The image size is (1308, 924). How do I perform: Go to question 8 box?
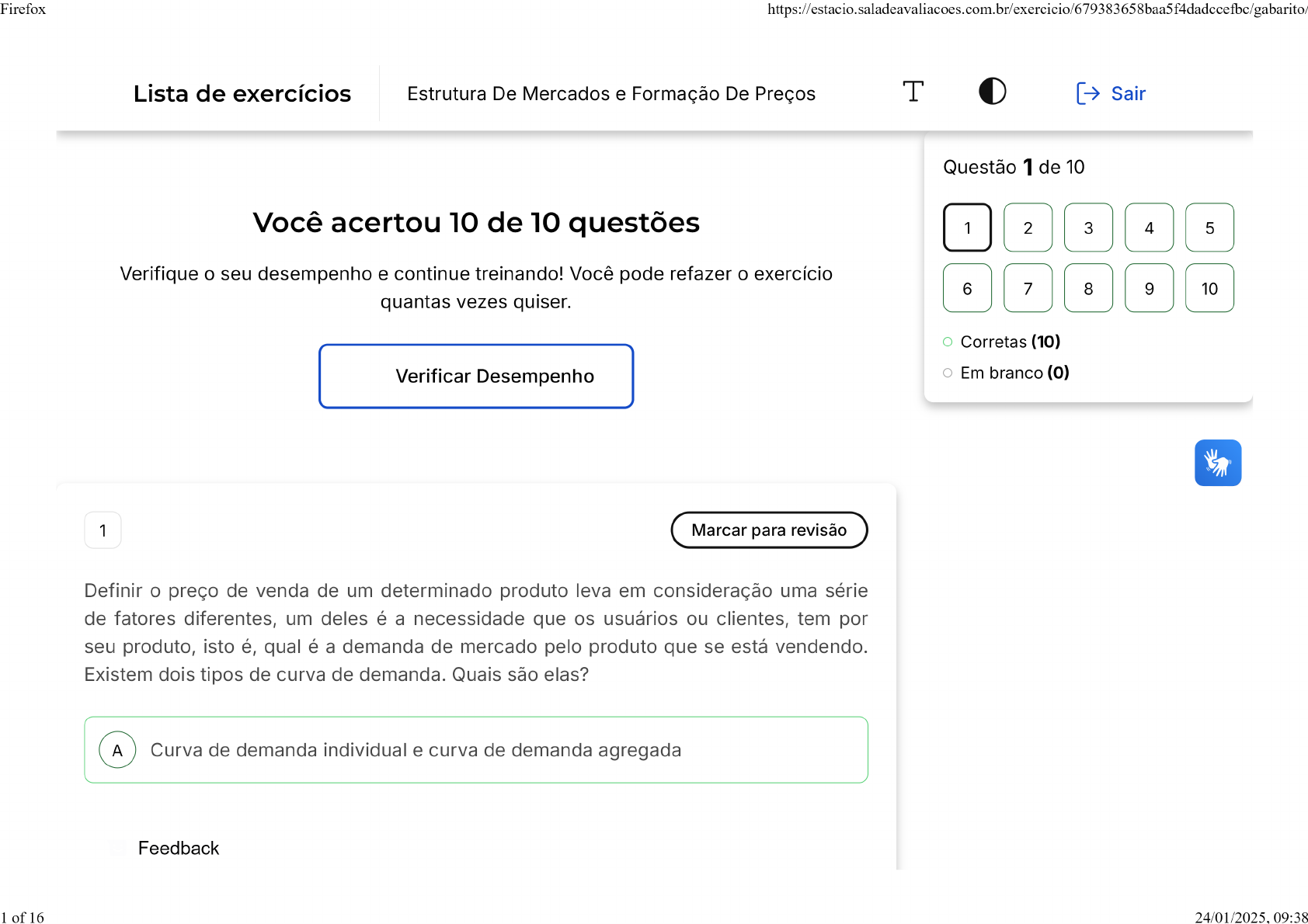coord(1088,288)
